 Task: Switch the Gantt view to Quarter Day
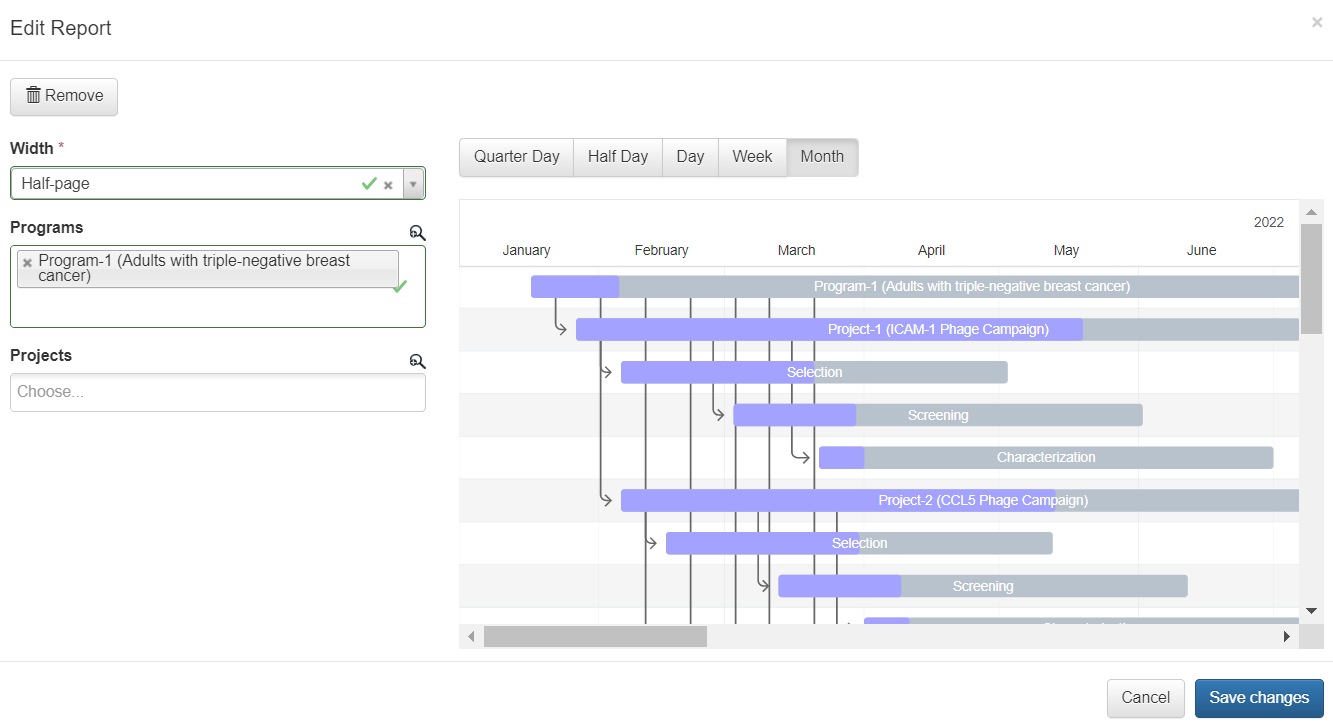(x=516, y=157)
